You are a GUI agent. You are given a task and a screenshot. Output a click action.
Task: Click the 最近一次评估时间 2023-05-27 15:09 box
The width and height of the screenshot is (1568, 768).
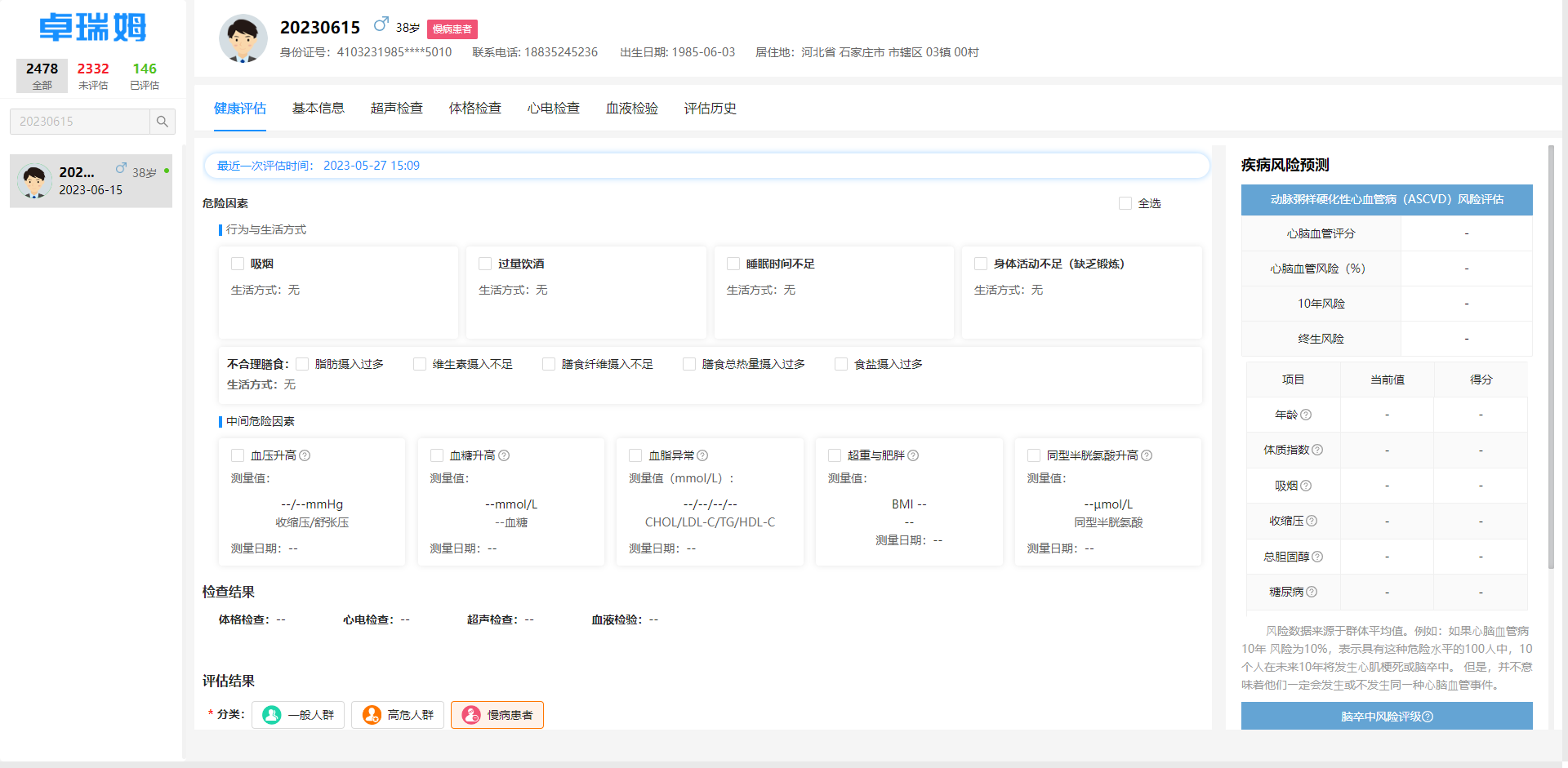(706, 166)
